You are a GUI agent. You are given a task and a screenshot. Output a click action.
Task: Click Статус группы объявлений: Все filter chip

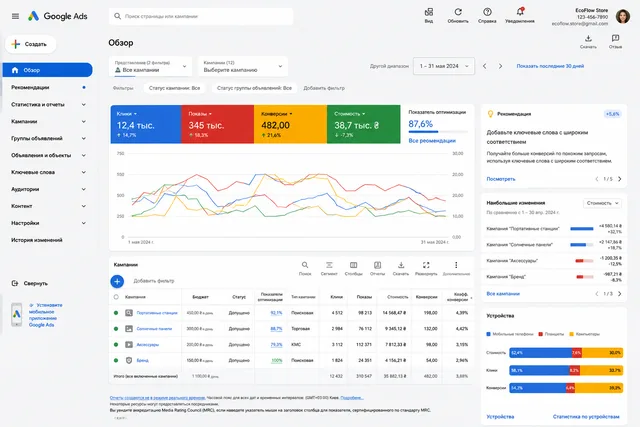[254, 88]
